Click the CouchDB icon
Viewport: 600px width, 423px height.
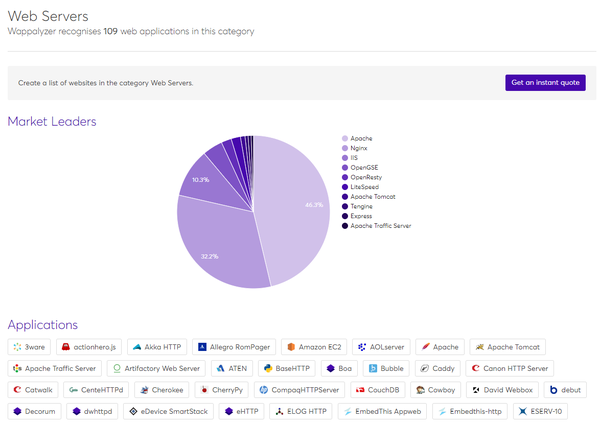tap(360, 390)
